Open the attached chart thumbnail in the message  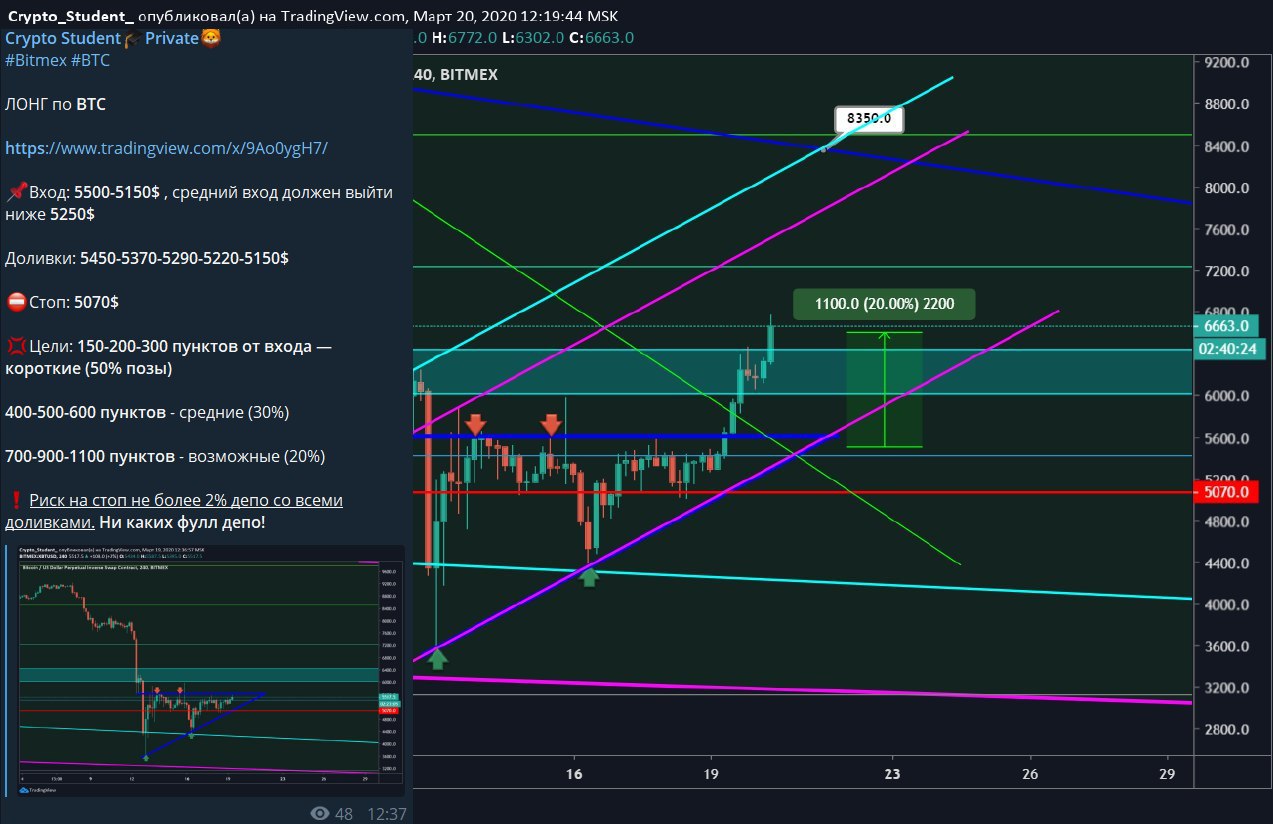coord(204,670)
